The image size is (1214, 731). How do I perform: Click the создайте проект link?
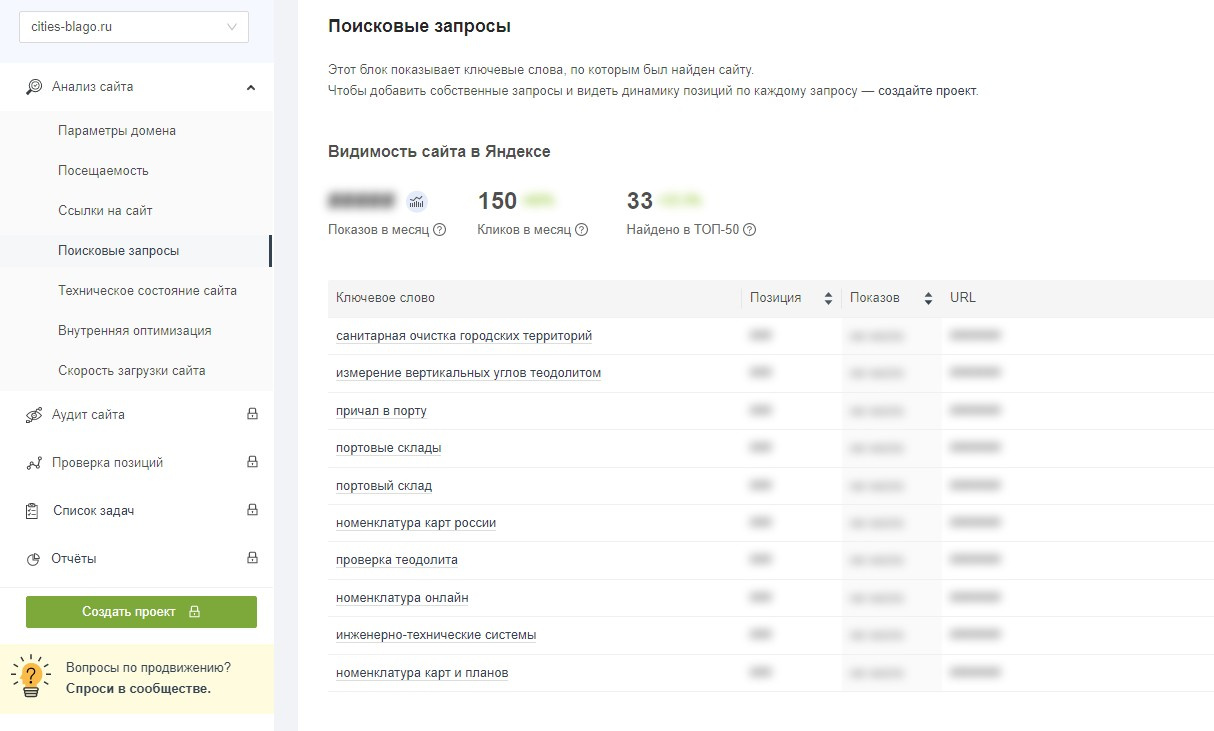coord(927,90)
